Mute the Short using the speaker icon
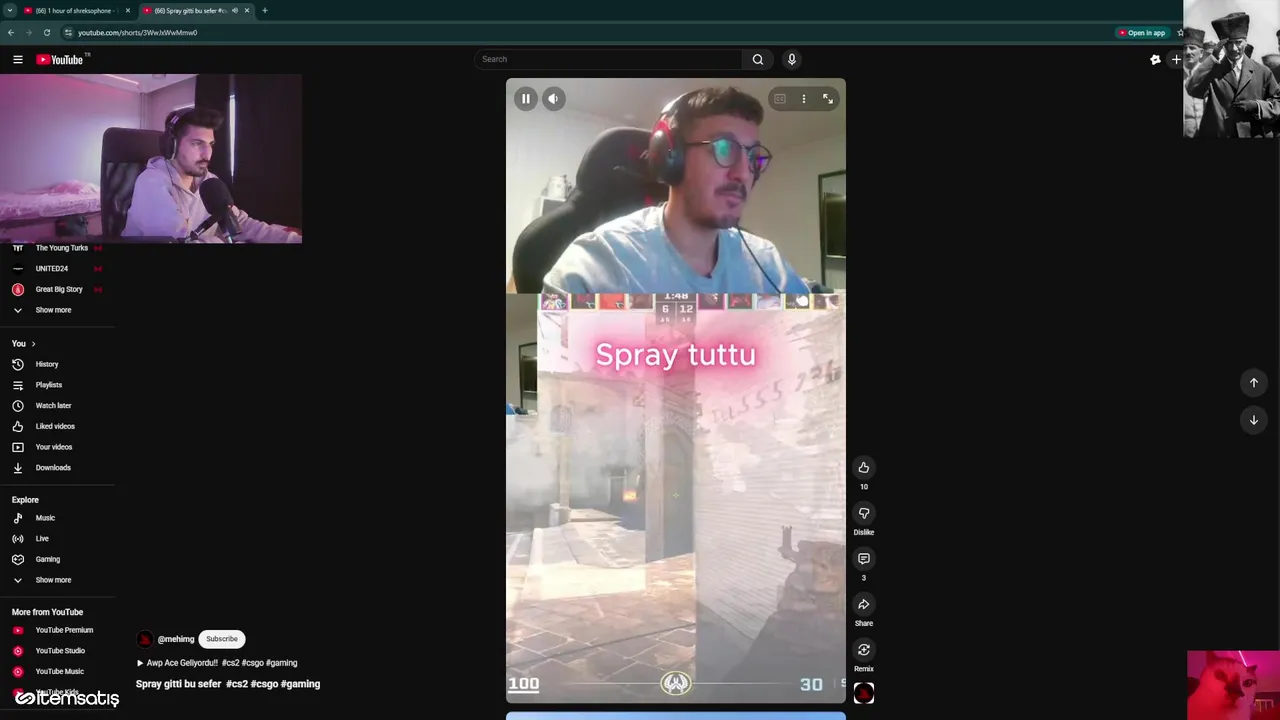This screenshot has height=720, width=1280. pos(554,99)
